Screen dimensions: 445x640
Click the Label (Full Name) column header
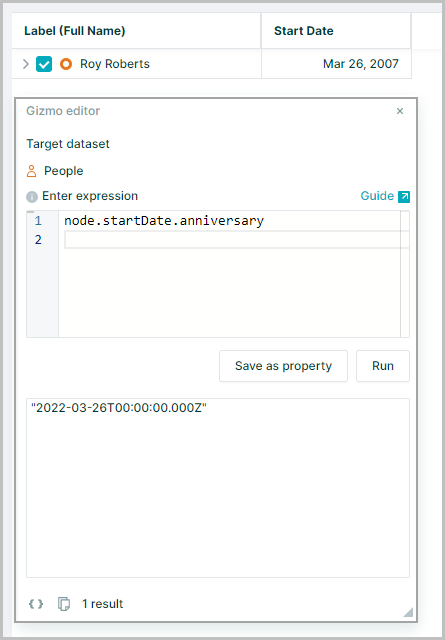pos(75,31)
